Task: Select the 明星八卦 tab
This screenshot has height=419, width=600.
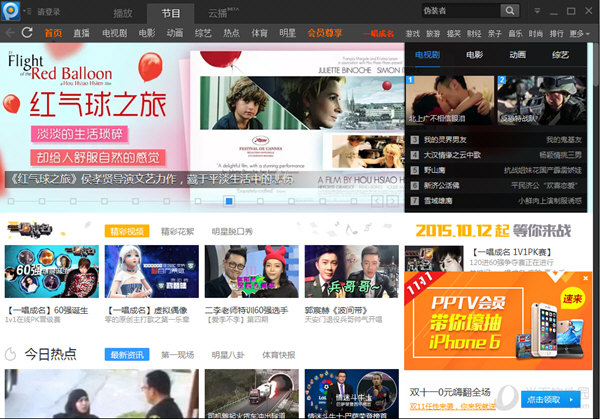Action: pos(228,355)
